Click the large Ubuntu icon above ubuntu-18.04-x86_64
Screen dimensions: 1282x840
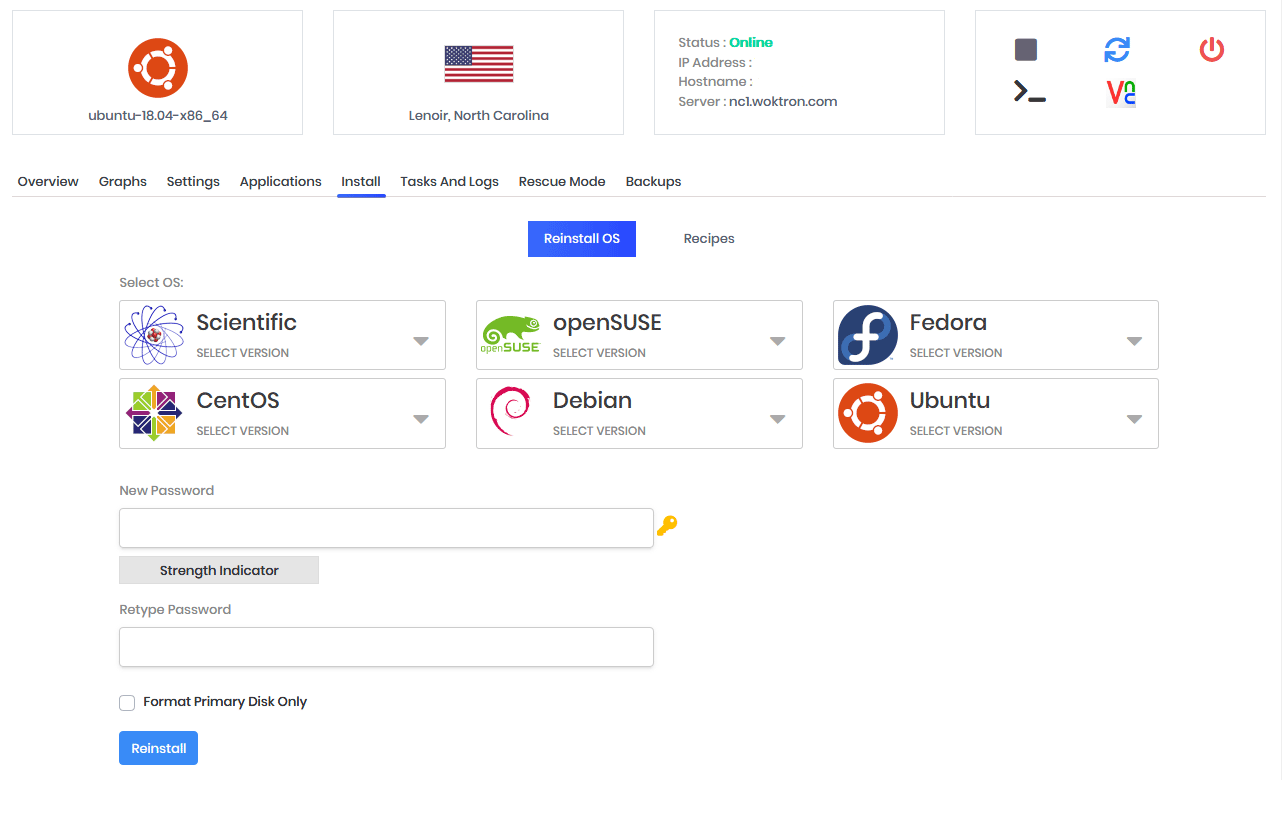158,68
